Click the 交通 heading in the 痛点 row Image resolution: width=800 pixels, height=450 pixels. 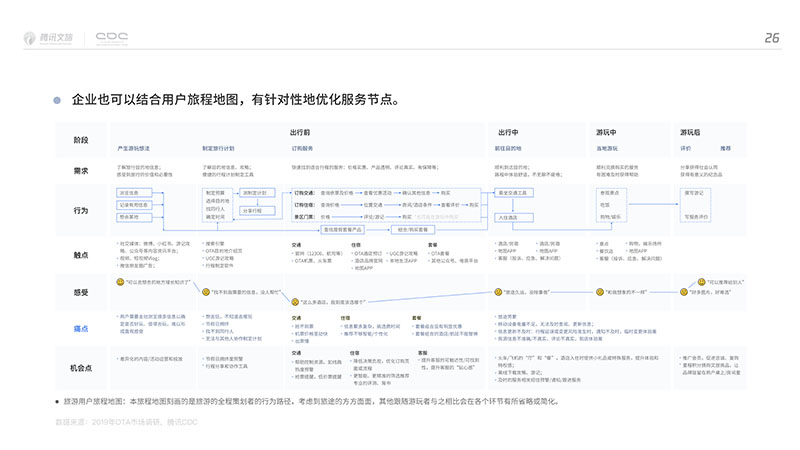[x=296, y=318]
